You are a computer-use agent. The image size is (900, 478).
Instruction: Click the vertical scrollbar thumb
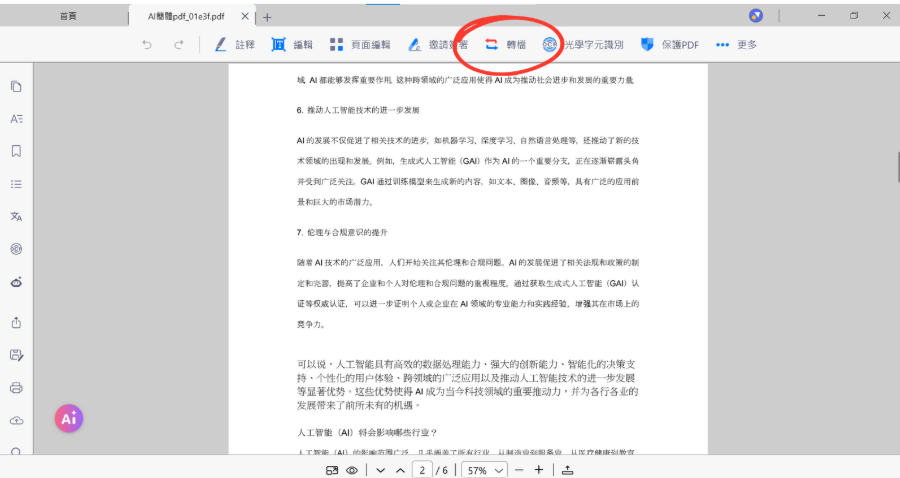(x=898, y=167)
